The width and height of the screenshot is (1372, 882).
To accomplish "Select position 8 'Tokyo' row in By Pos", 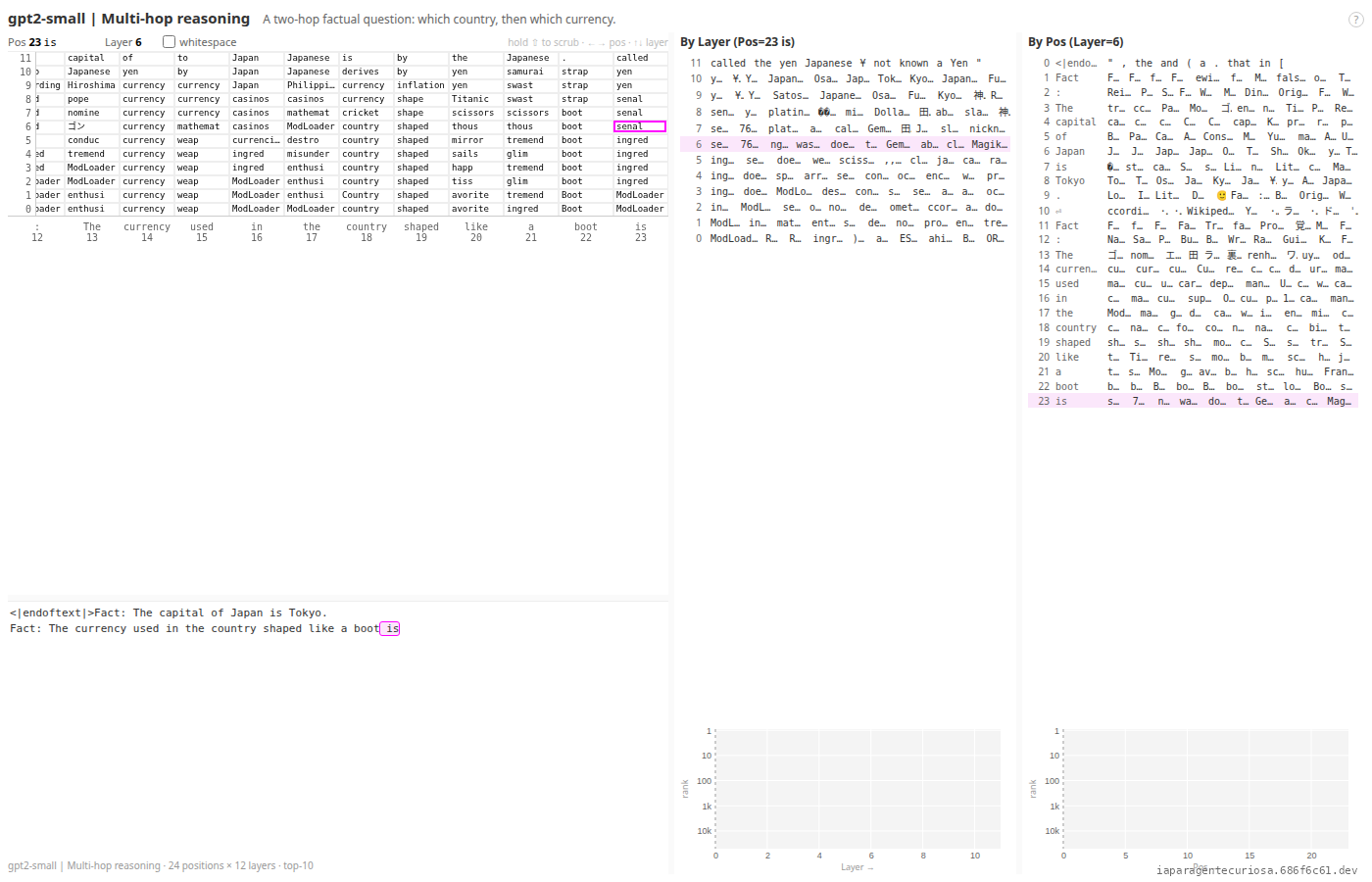I will point(1193,181).
